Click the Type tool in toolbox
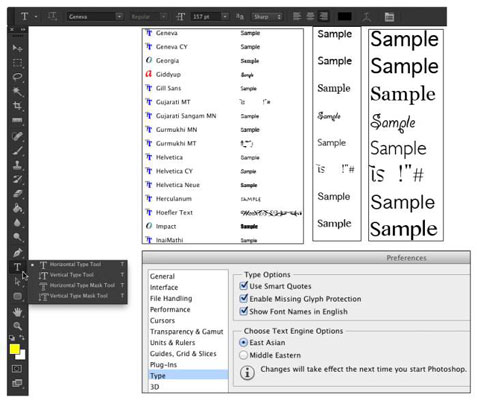Image resolution: width=477 pixels, height=400 pixels. click(17, 267)
